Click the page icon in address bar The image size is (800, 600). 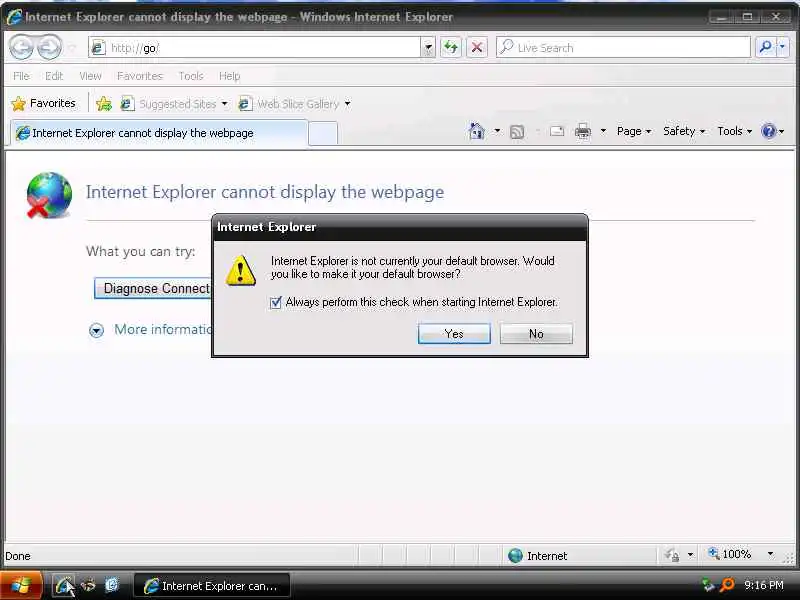98,47
